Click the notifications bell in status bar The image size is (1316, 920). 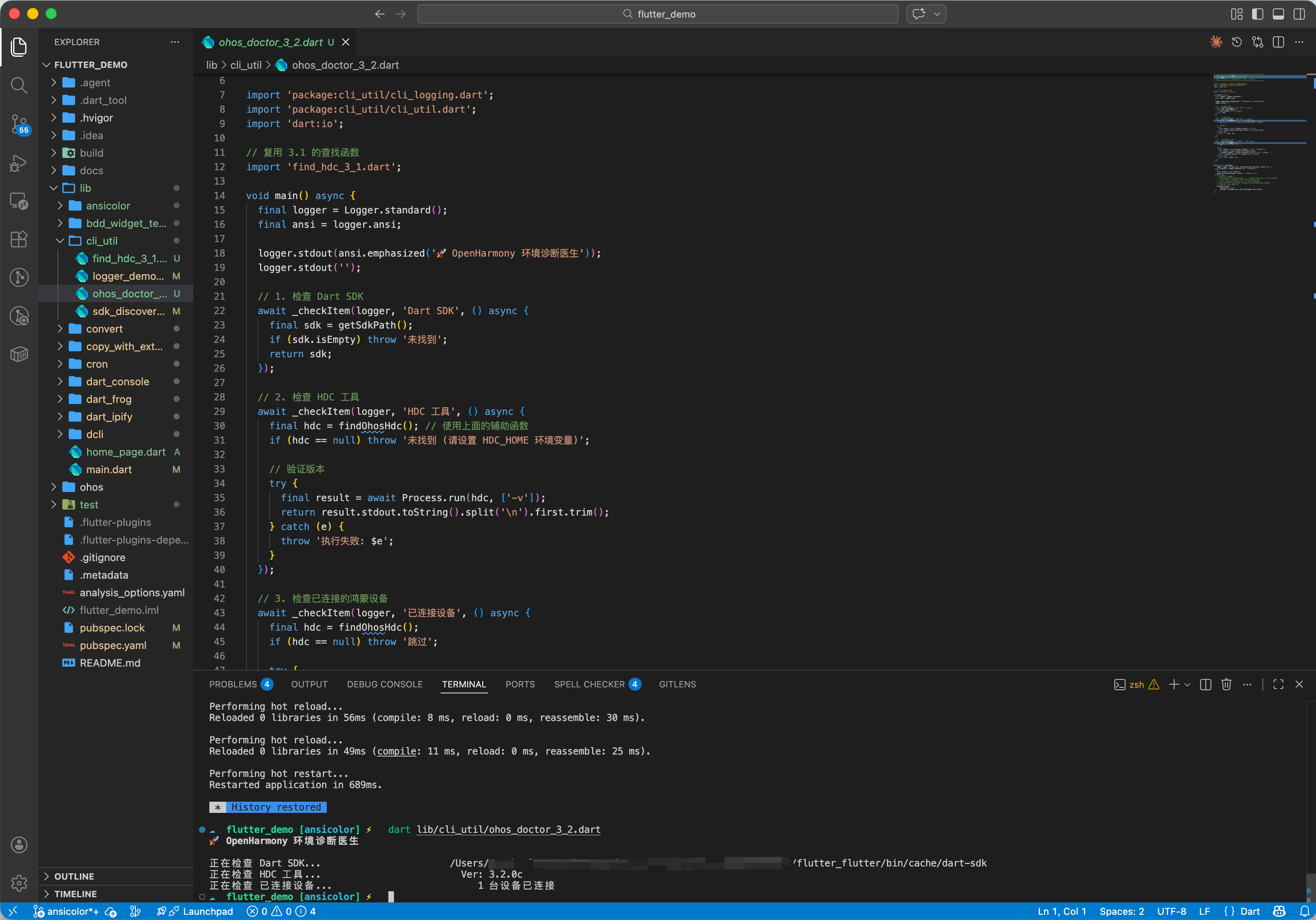1304,911
